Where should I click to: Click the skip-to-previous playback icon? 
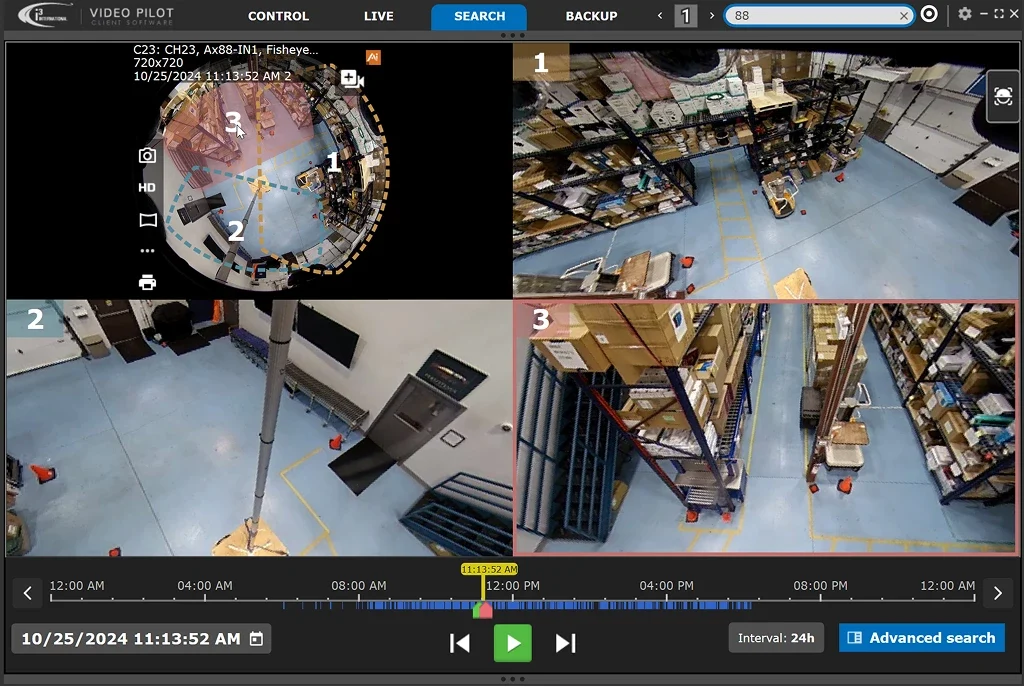[x=460, y=643]
